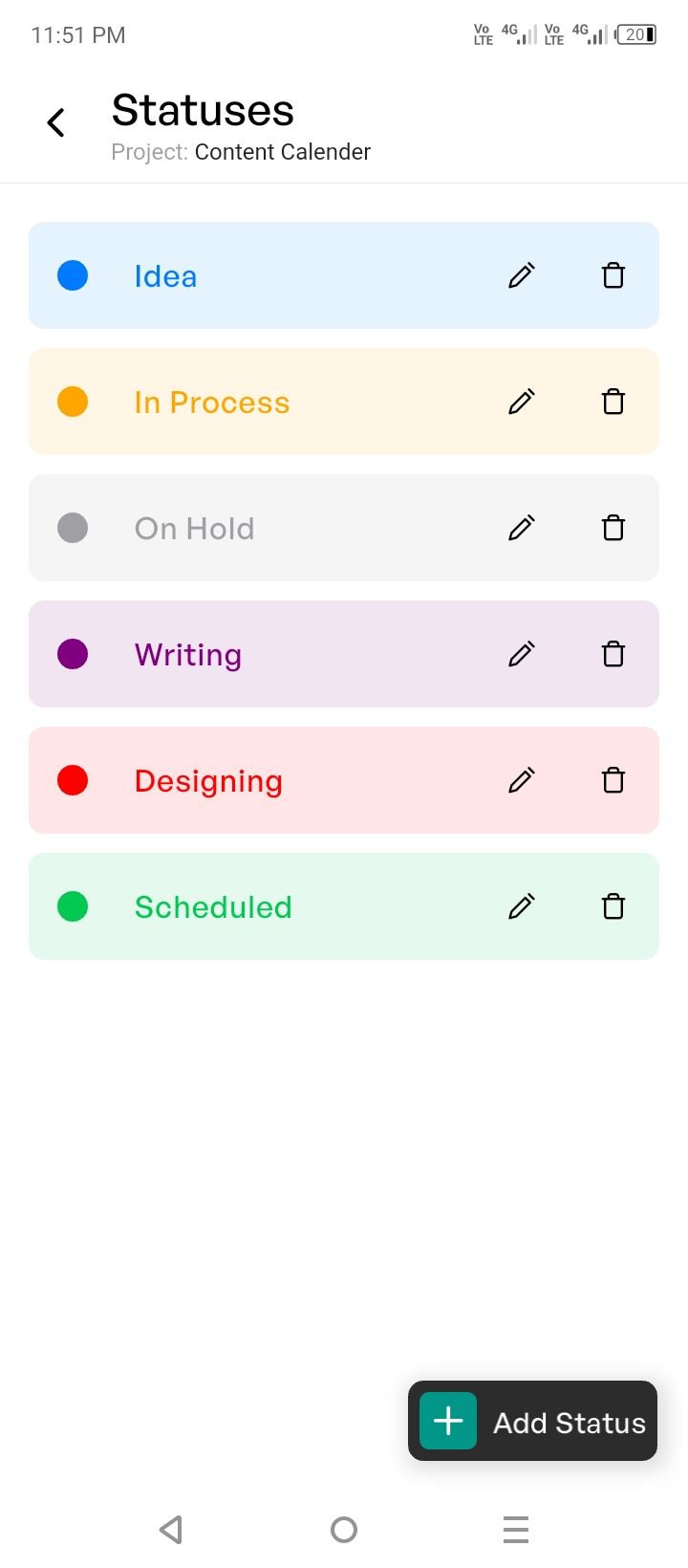688x1568 pixels.
Task: Select the Designing status label
Action: (208, 781)
